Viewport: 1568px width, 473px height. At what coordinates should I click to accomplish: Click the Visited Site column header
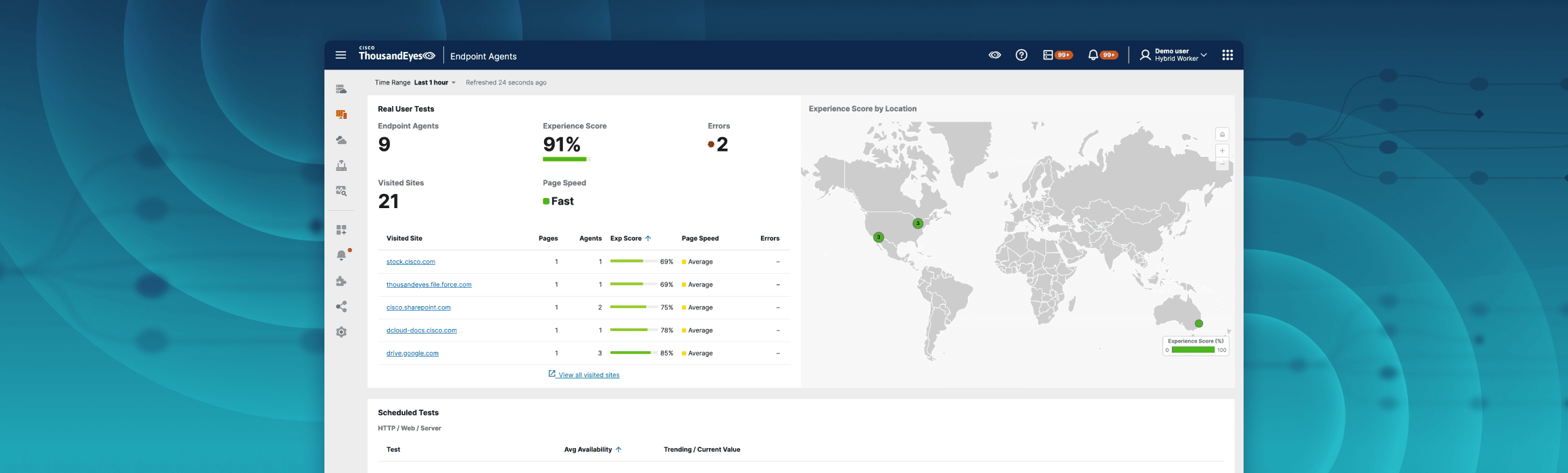point(404,239)
